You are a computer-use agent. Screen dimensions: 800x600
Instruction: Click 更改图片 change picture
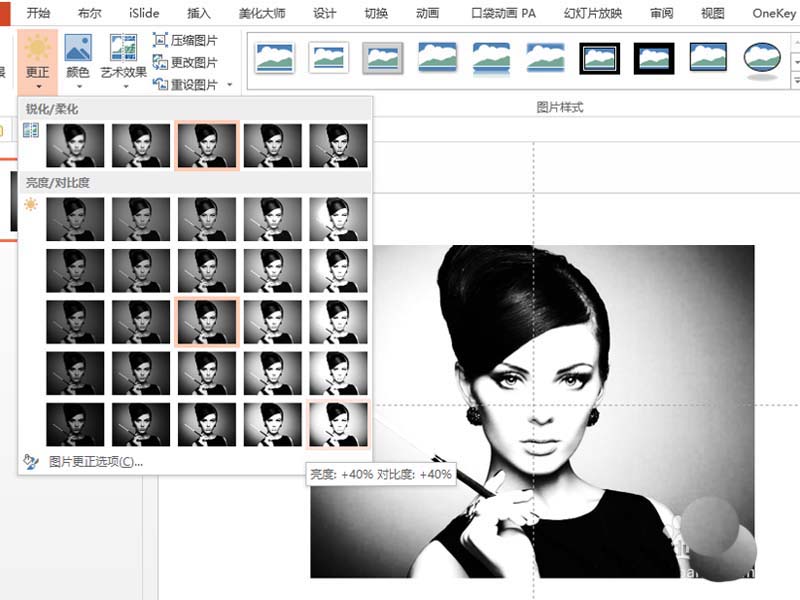185,62
